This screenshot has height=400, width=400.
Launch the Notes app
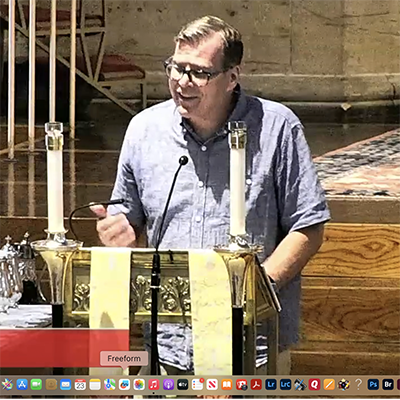click(x=95, y=384)
